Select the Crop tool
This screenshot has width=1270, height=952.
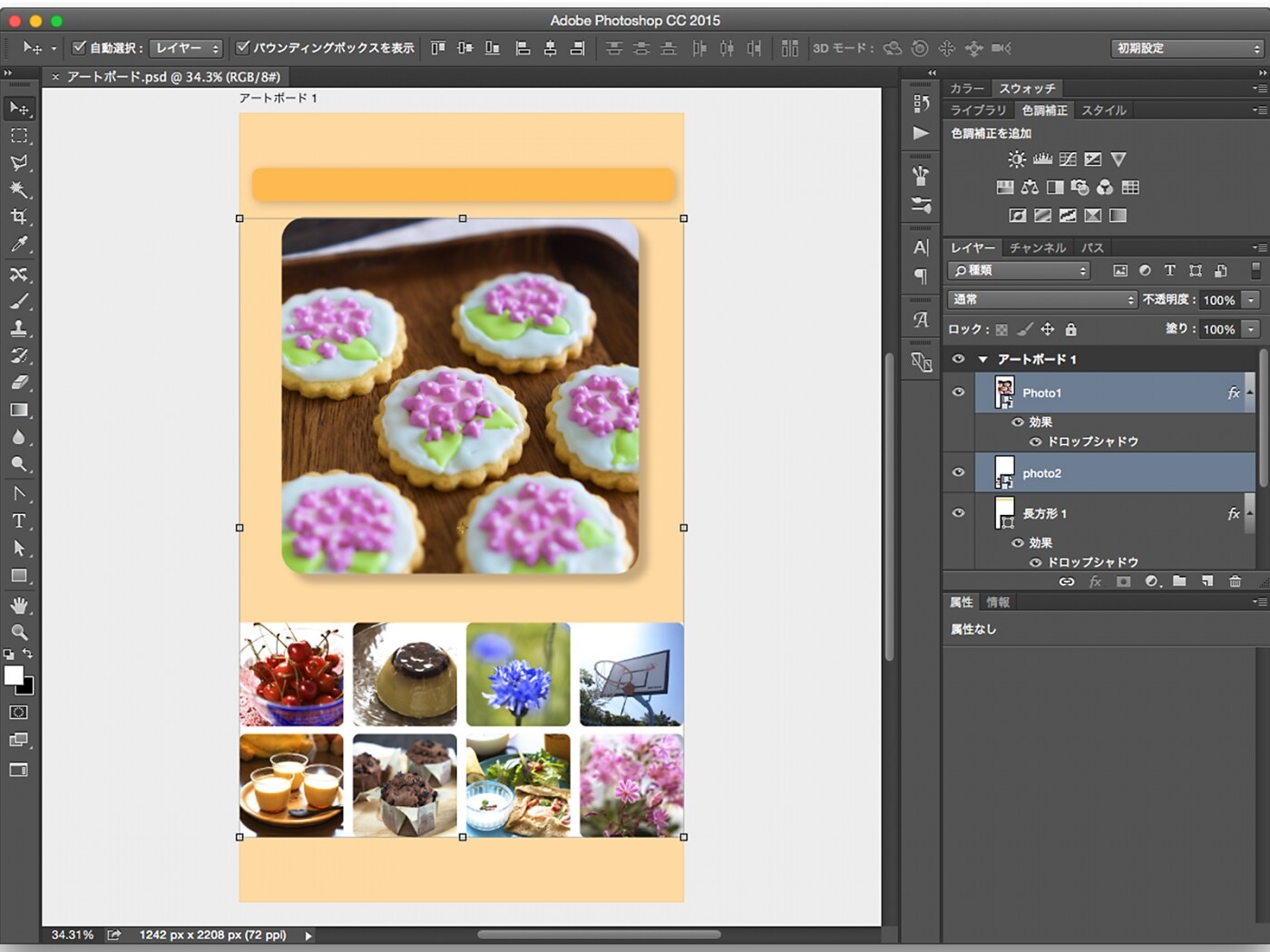pyautogui.click(x=18, y=217)
